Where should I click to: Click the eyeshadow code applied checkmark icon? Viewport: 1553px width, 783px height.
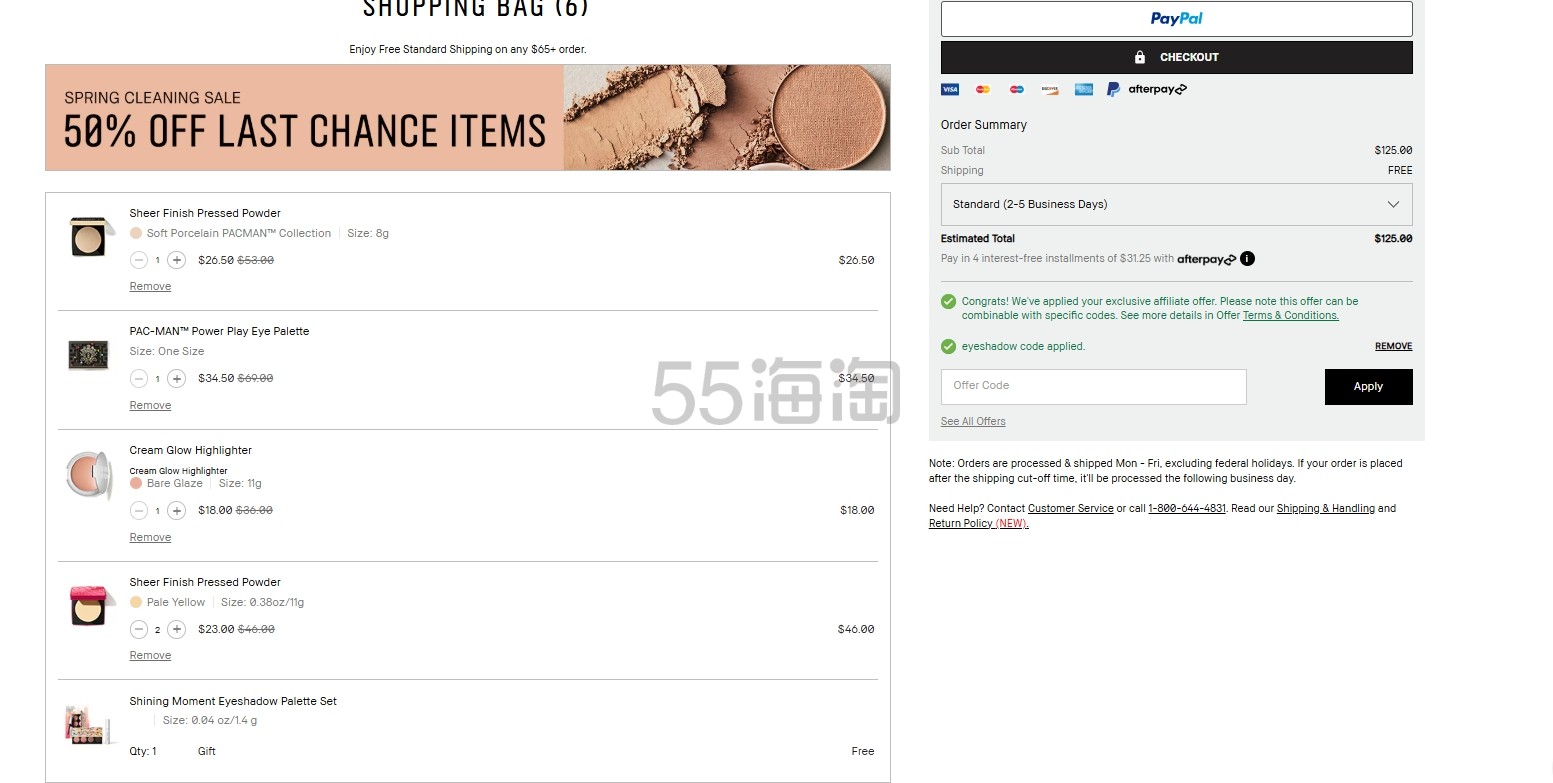tap(948, 347)
